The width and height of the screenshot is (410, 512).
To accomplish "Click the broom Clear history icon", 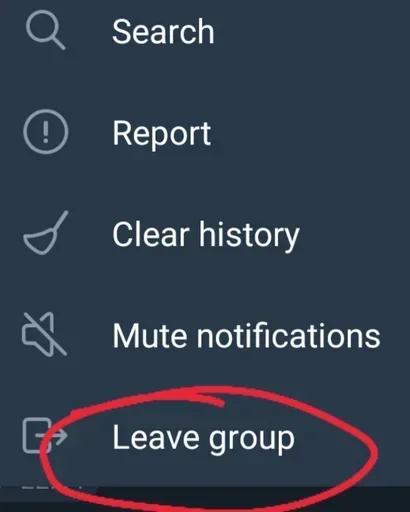I will pyautogui.click(x=46, y=233).
